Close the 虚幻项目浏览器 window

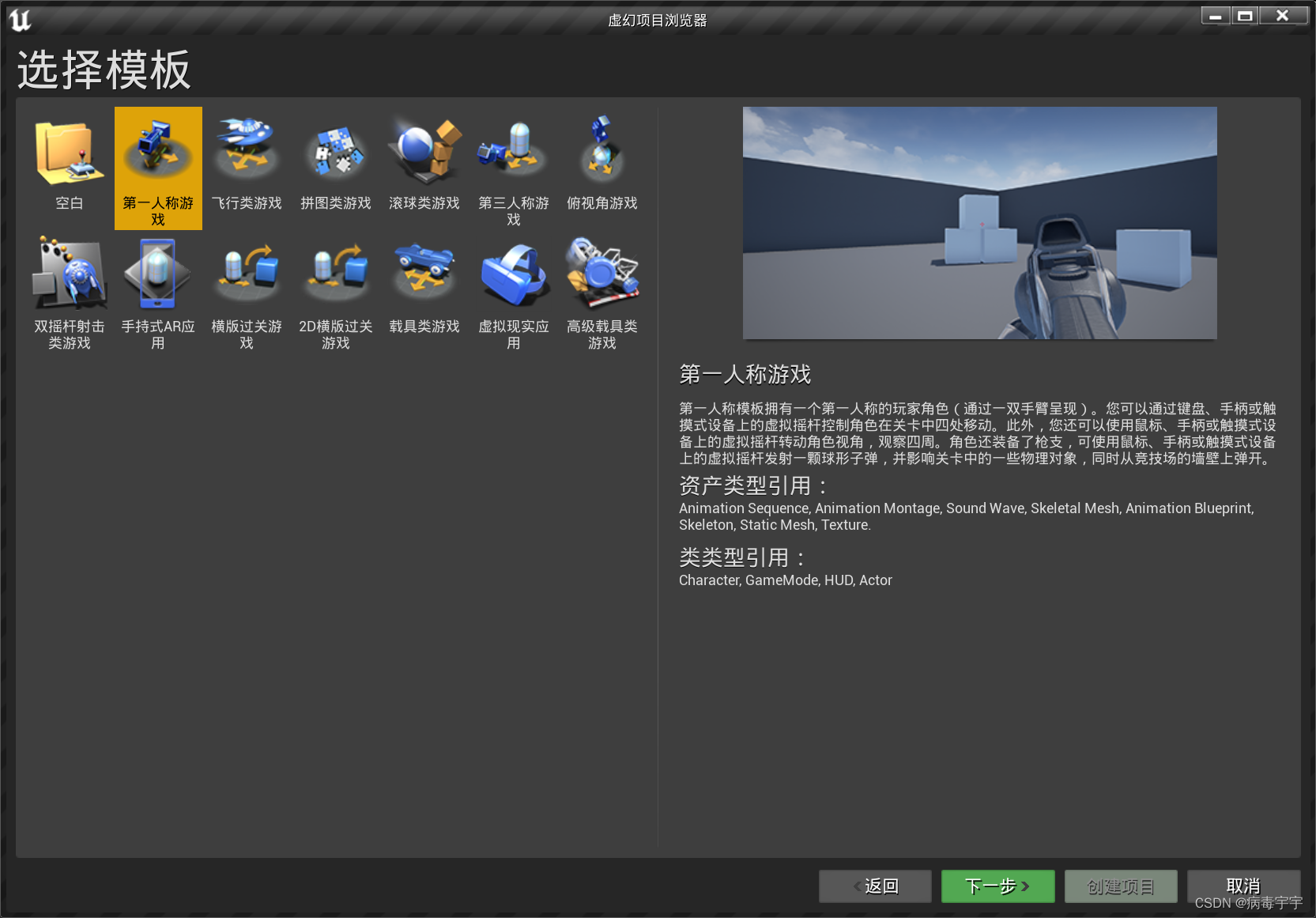click(x=1283, y=15)
